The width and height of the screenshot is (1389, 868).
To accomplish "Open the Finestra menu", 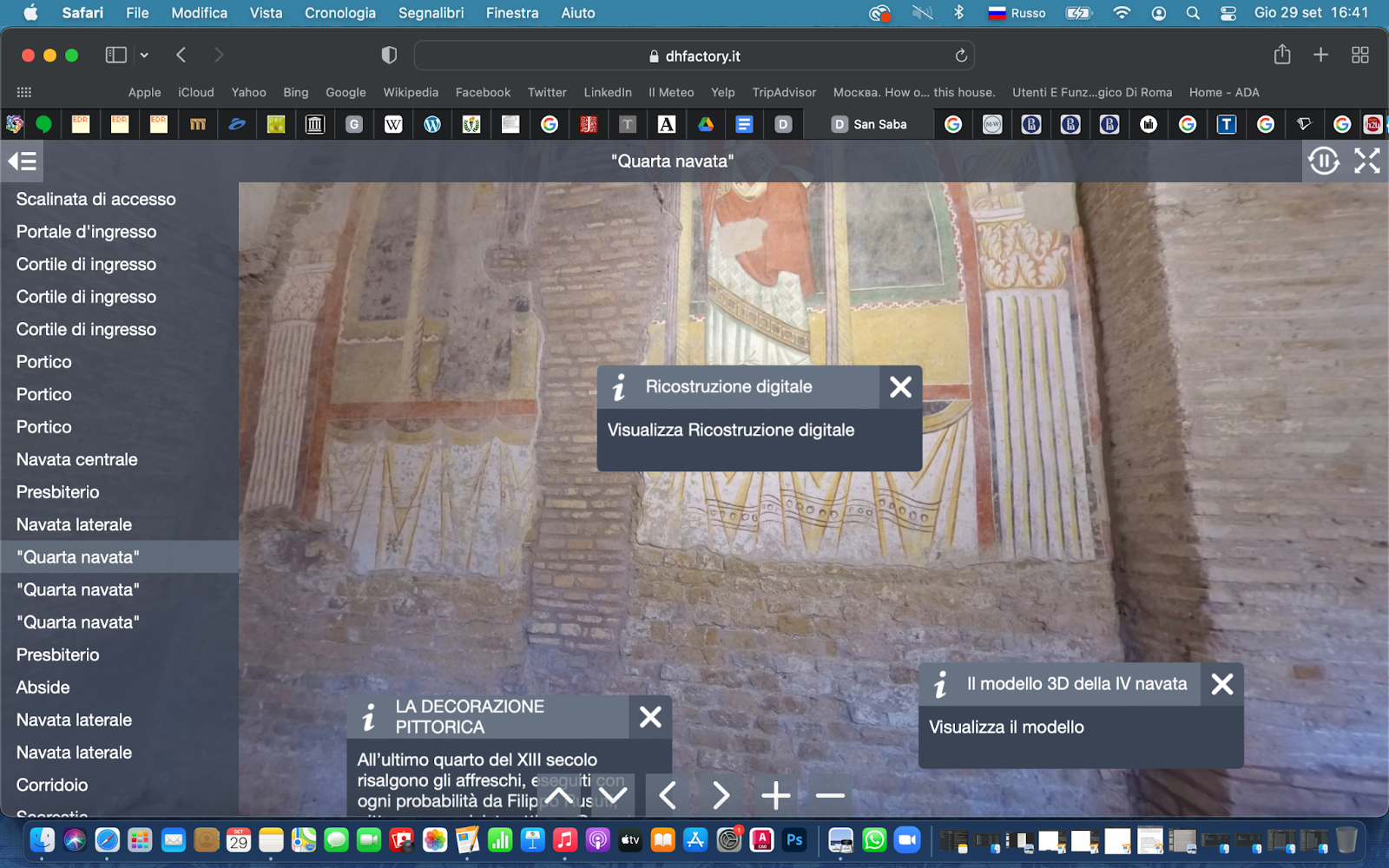I will pyautogui.click(x=512, y=13).
